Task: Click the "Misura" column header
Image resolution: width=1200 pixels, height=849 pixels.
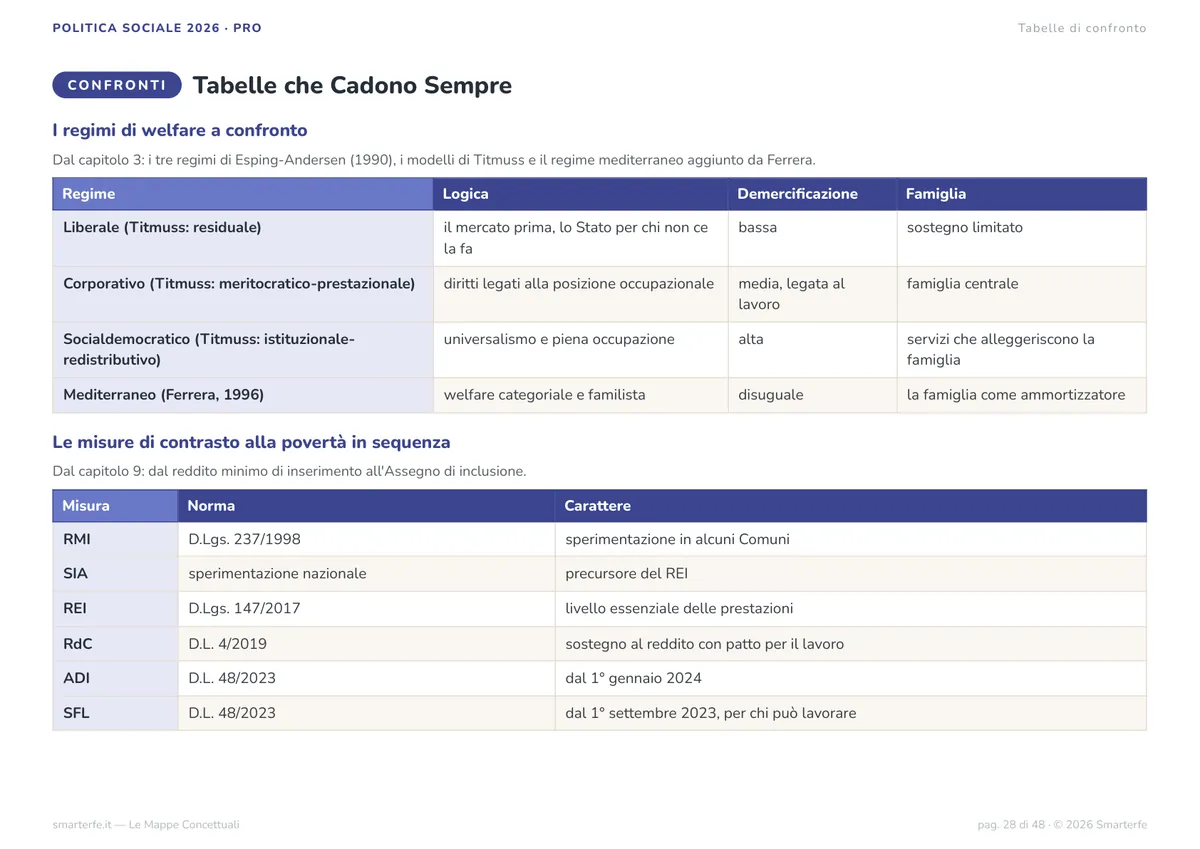Action: 115,506
